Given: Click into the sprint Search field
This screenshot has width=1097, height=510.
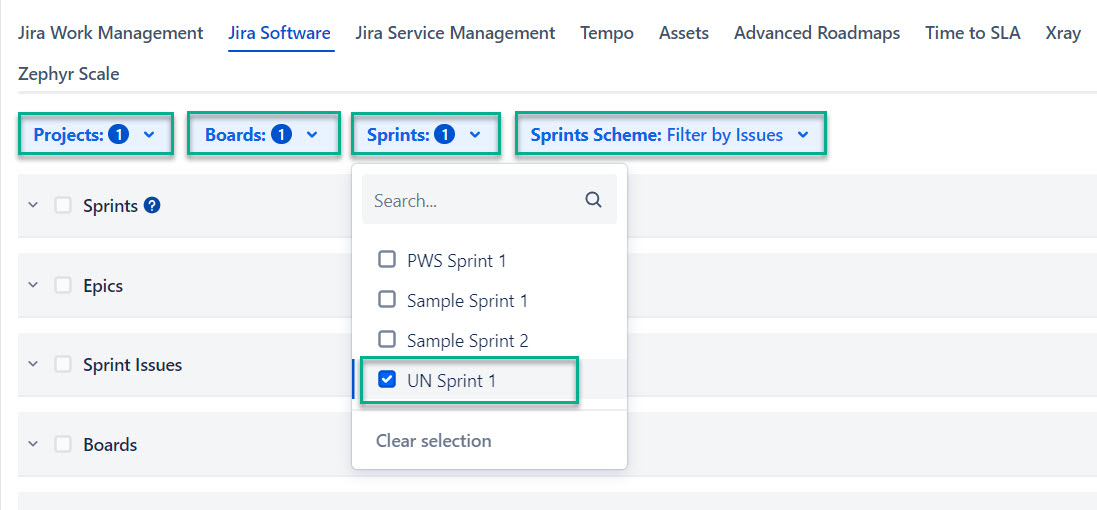Looking at the screenshot, I should click(489, 200).
